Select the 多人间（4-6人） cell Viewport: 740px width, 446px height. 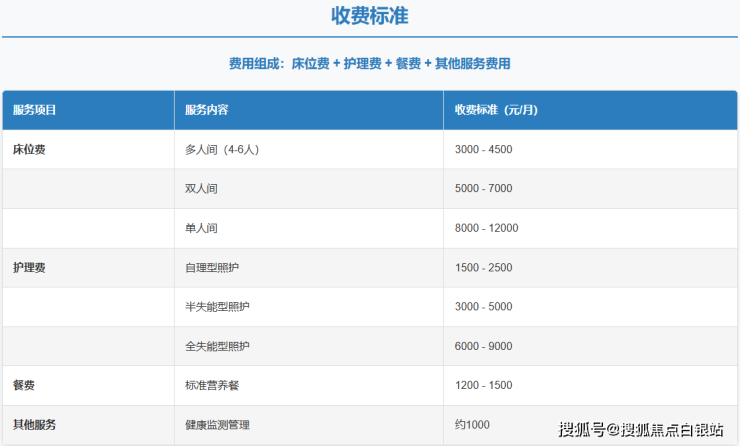222,149
